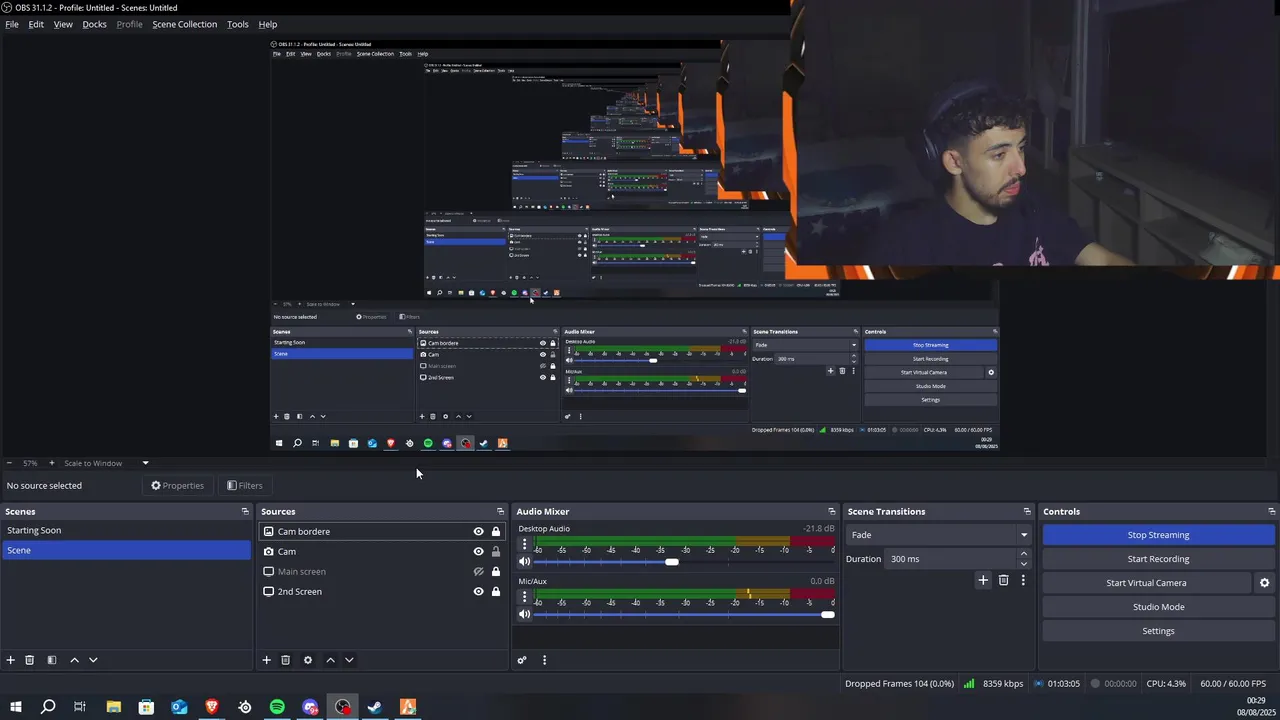Open the Edit menu
The image size is (1280, 720).
pyautogui.click(x=36, y=24)
